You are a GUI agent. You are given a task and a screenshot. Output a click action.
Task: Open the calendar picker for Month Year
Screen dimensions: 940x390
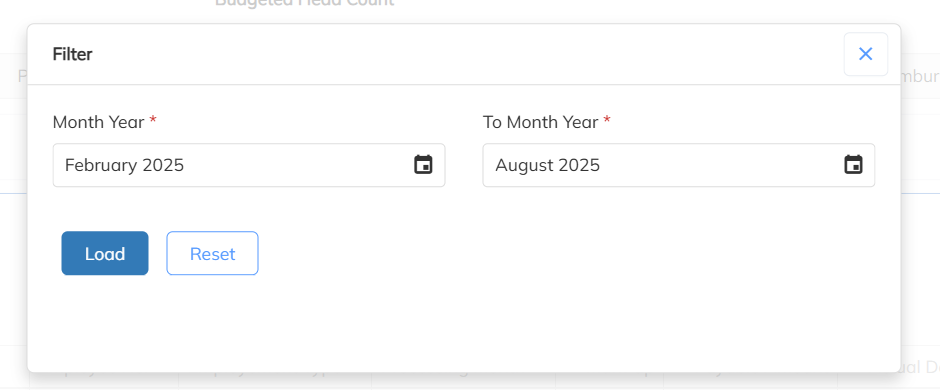(x=423, y=165)
